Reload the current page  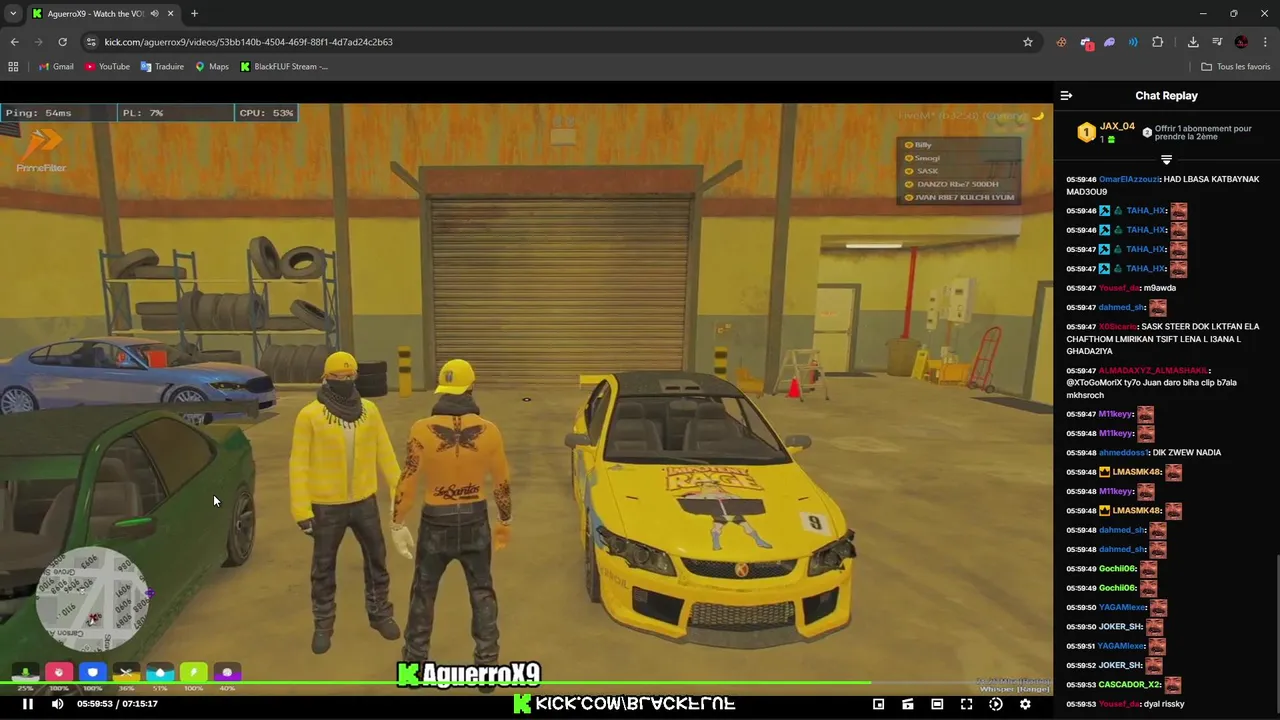pos(62,42)
